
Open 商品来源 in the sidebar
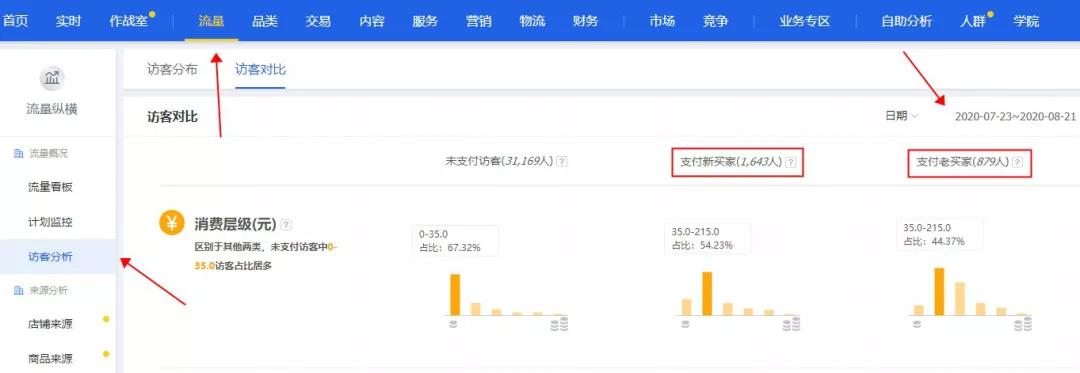pyautogui.click(x=50, y=359)
